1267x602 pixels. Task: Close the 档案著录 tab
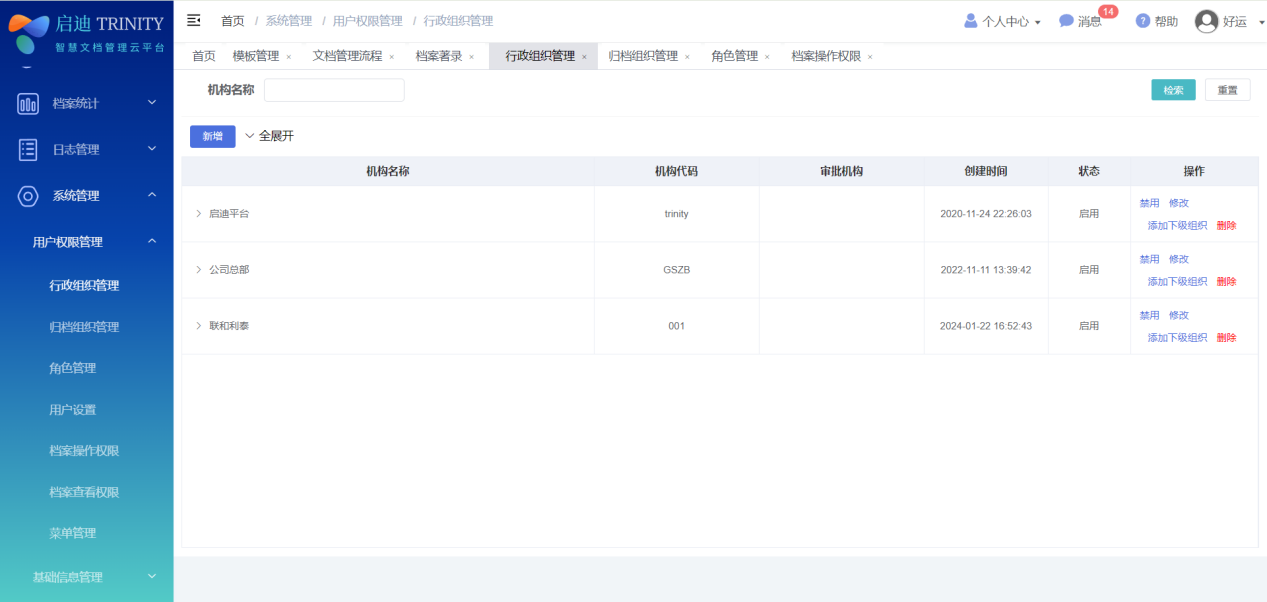tap(472, 57)
